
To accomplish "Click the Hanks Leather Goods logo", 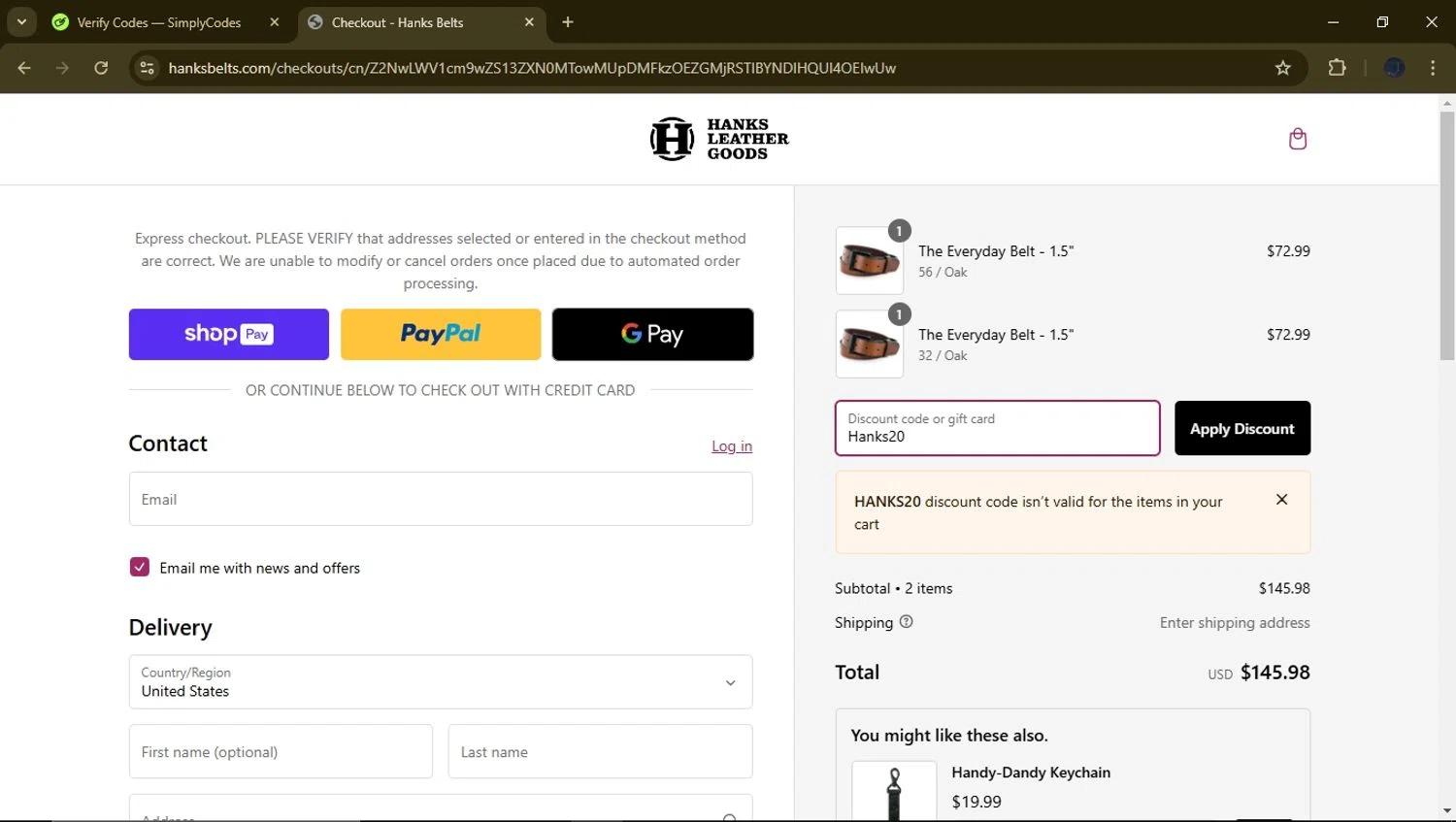I will point(719,139).
